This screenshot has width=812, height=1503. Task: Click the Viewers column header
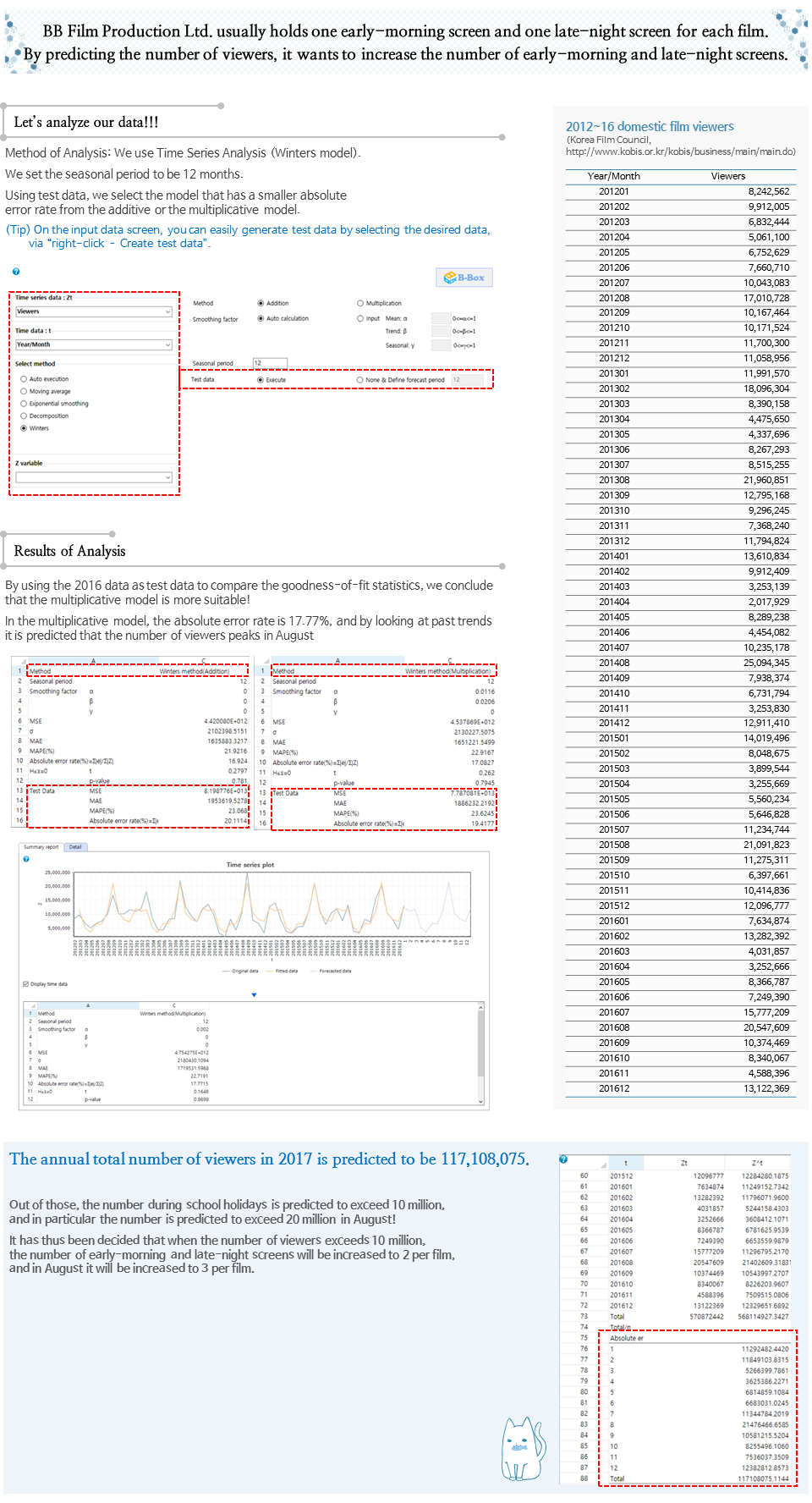pos(728,176)
